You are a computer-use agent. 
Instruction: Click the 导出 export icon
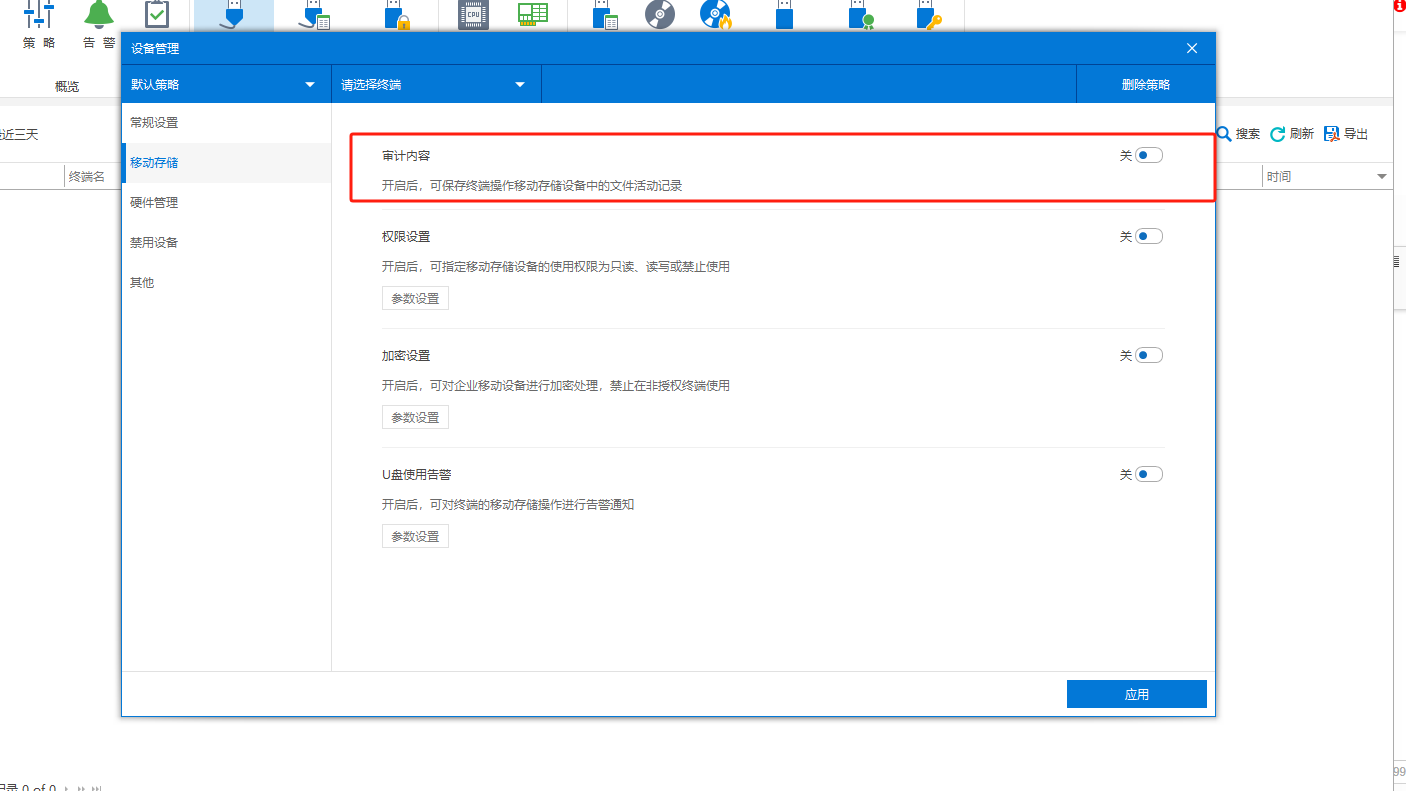coord(1331,134)
